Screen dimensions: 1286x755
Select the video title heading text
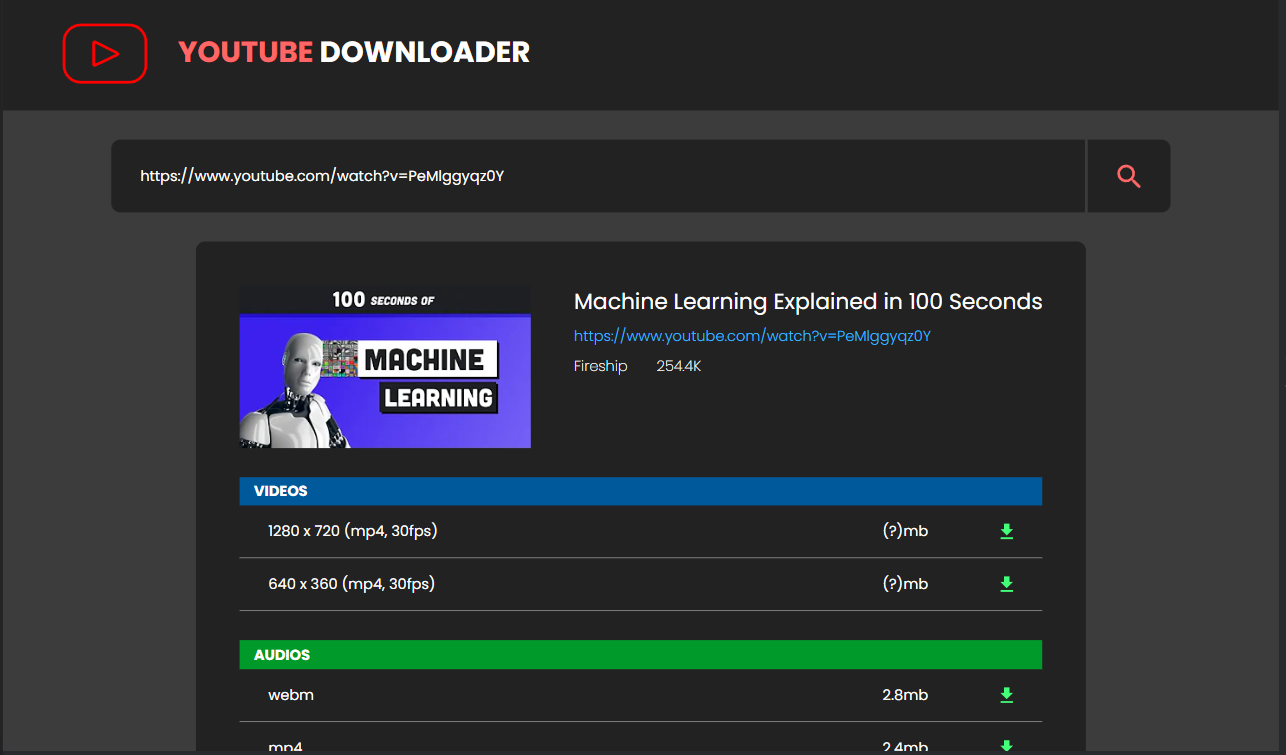(x=808, y=302)
